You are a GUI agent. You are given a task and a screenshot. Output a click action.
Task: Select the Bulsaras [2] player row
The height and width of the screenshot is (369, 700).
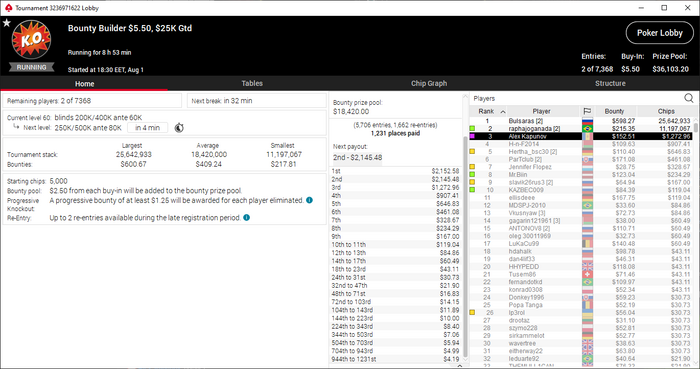click(x=580, y=121)
